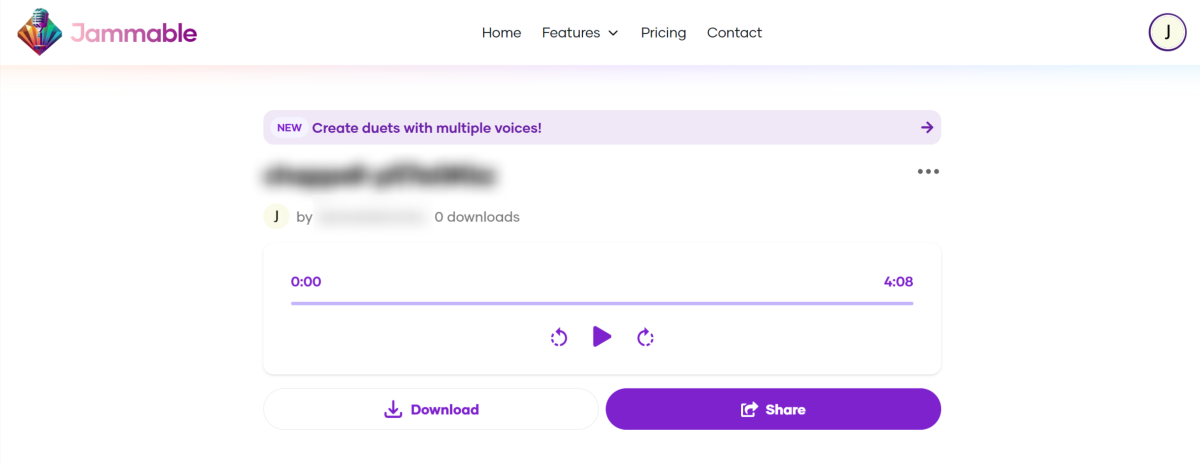
Task: Rewind the track with the skip-back icon
Action: [559, 337]
